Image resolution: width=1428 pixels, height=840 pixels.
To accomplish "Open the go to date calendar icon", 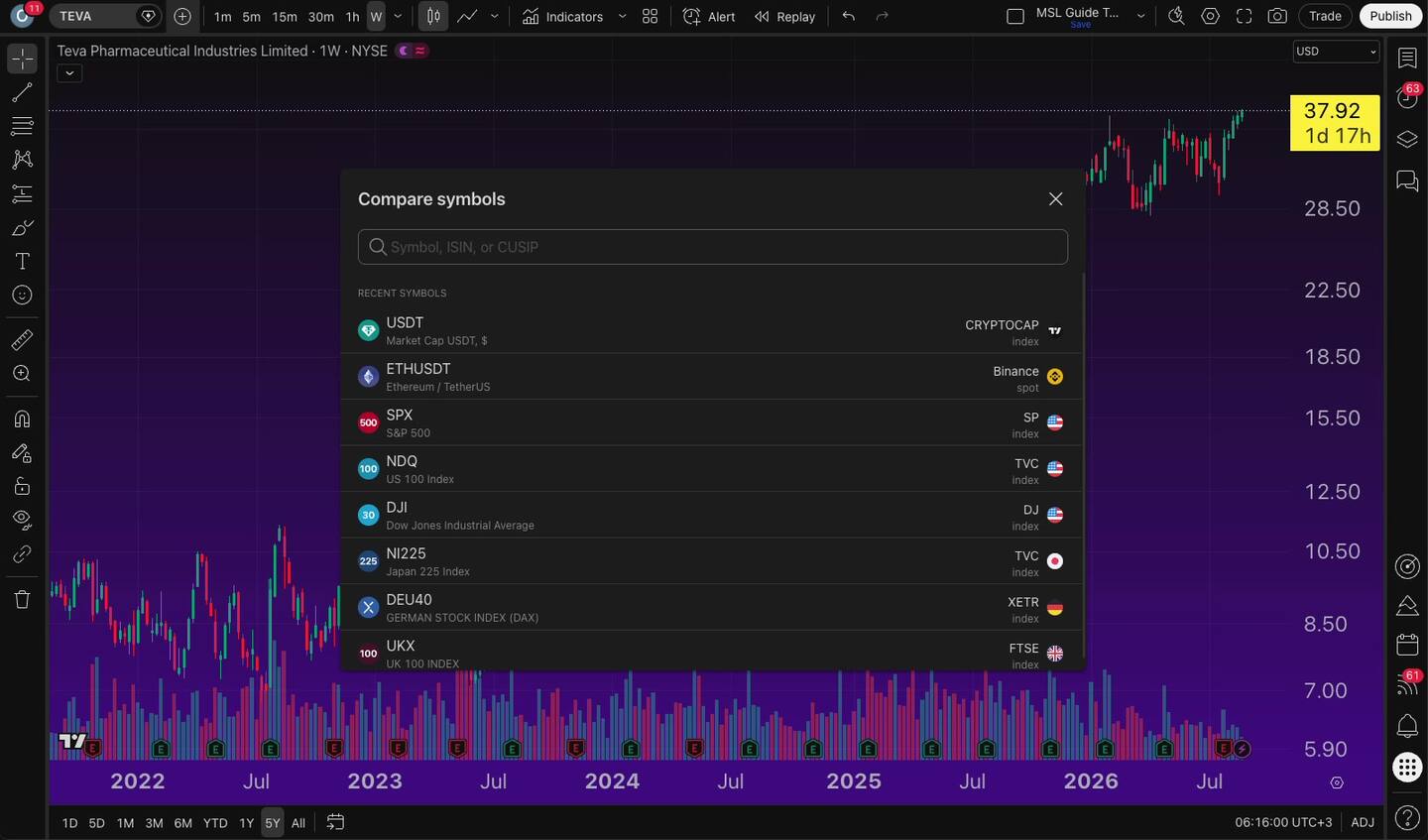I will click(335, 822).
